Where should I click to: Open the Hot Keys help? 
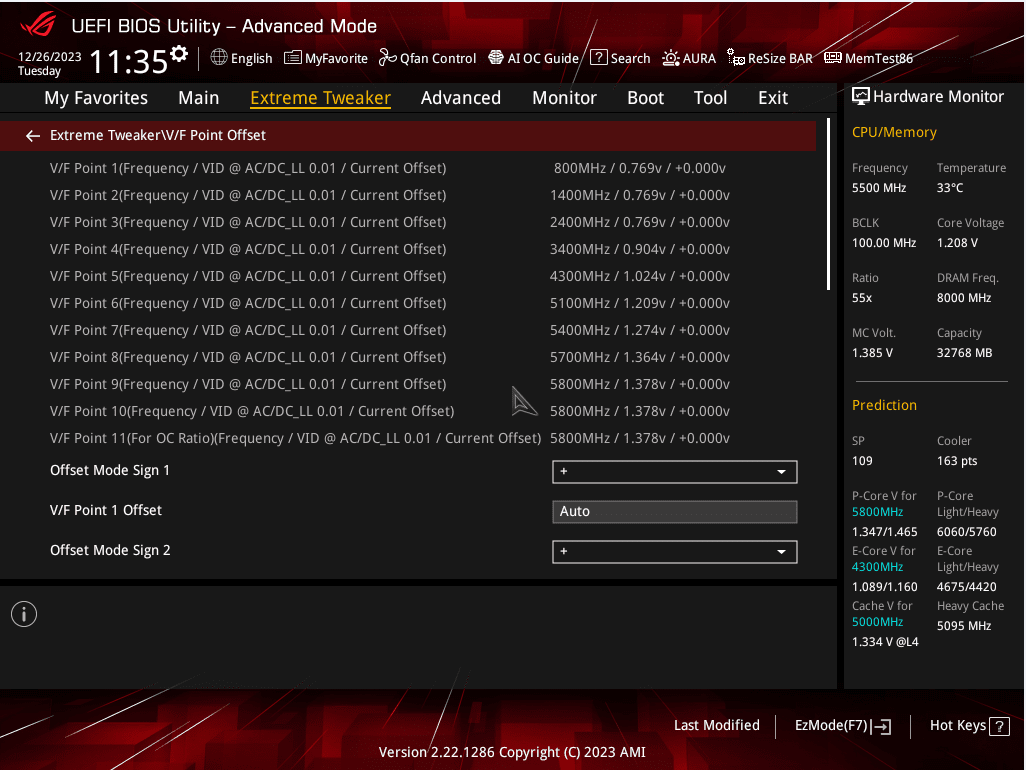[x=970, y=726]
